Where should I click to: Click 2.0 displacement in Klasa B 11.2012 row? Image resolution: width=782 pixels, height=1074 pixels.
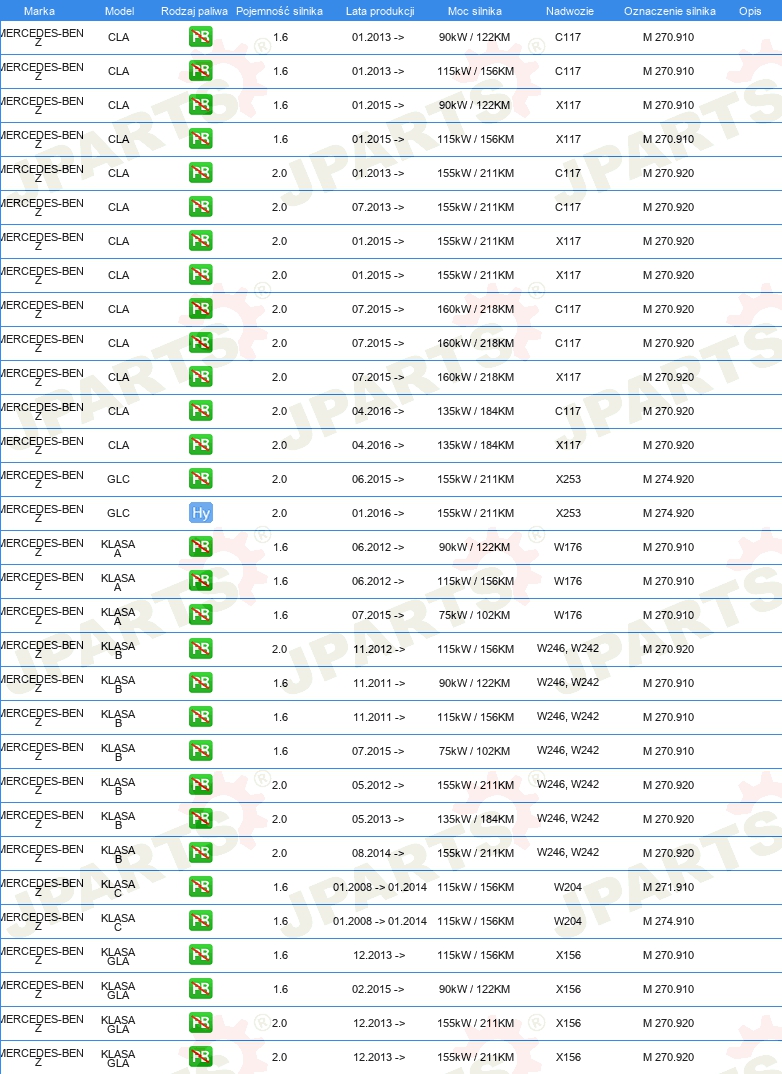pos(279,649)
